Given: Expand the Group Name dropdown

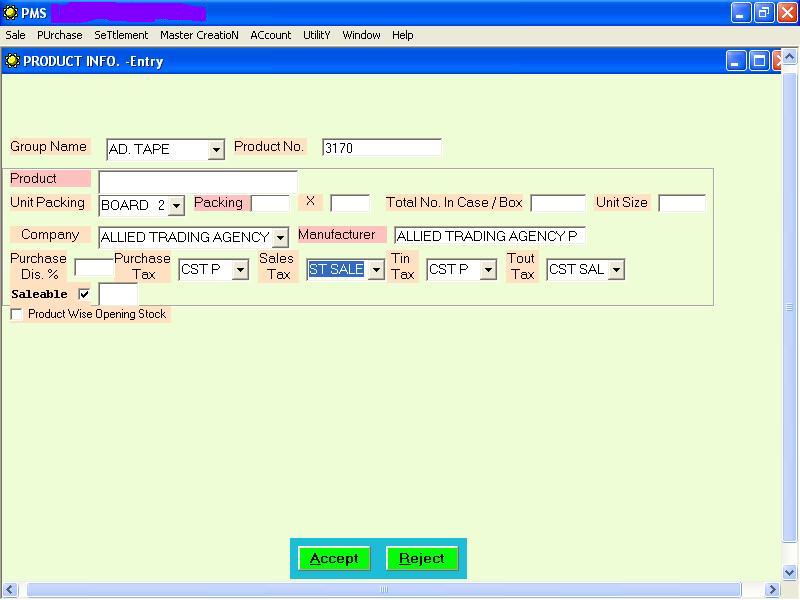Looking at the screenshot, I should coord(216,150).
